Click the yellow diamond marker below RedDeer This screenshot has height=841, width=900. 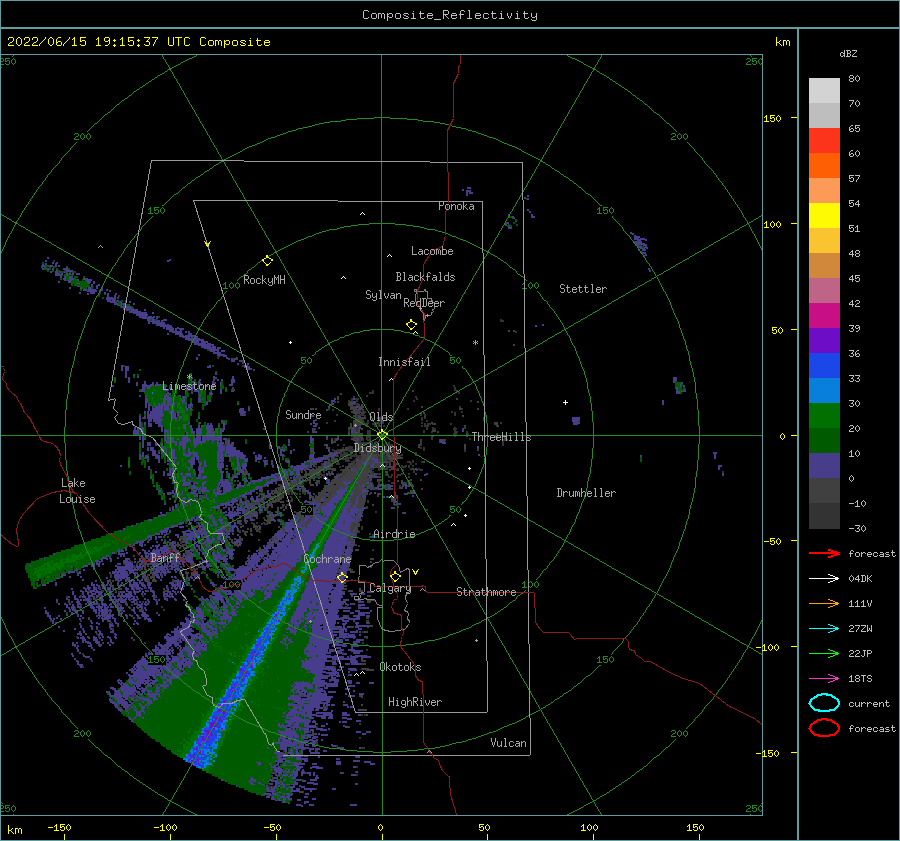411,325
